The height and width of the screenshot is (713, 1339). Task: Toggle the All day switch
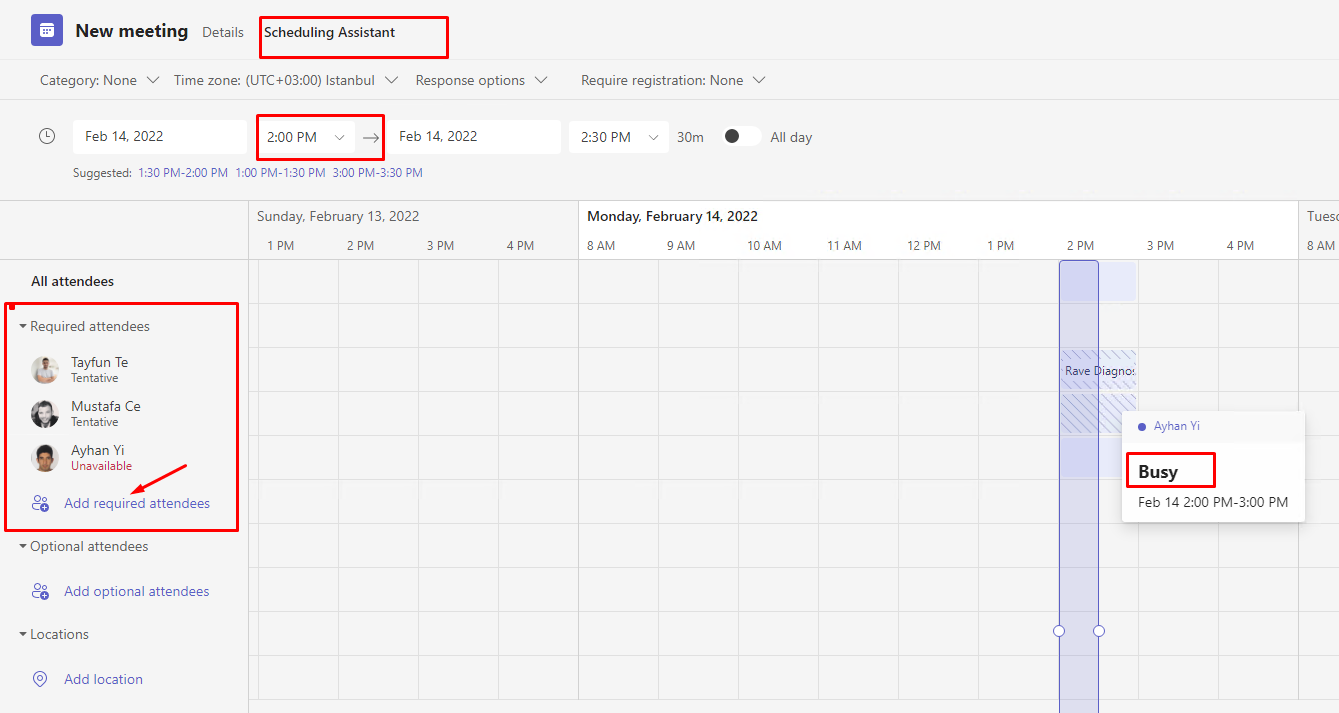(x=741, y=137)
